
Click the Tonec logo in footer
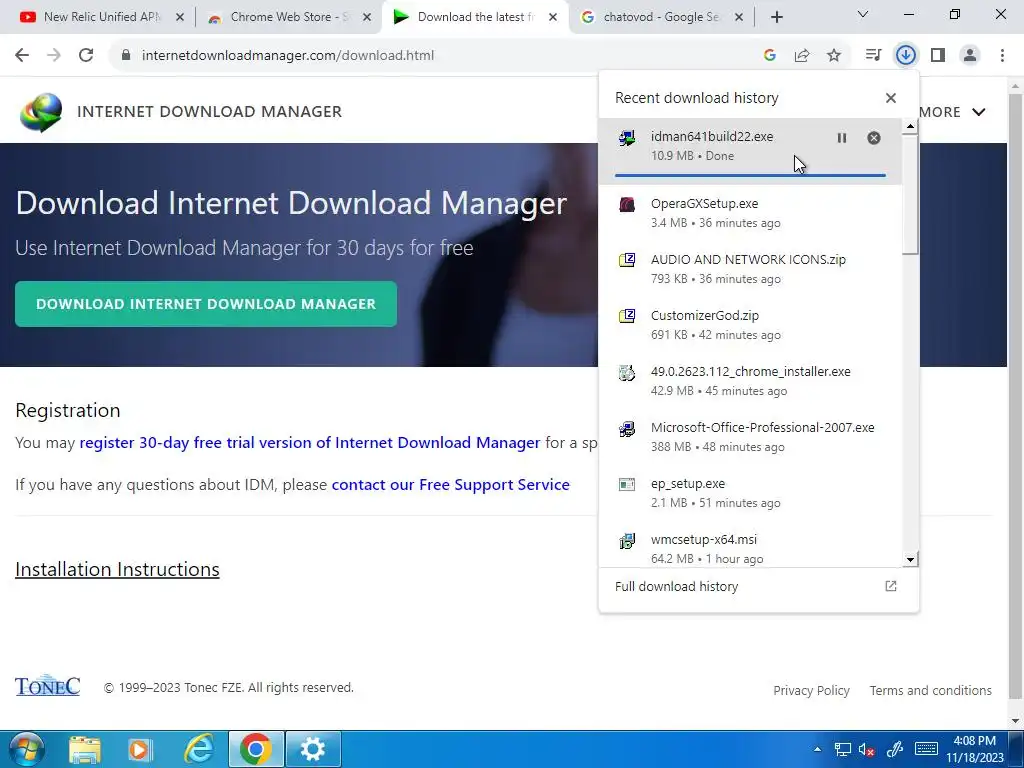click(47, 686)
